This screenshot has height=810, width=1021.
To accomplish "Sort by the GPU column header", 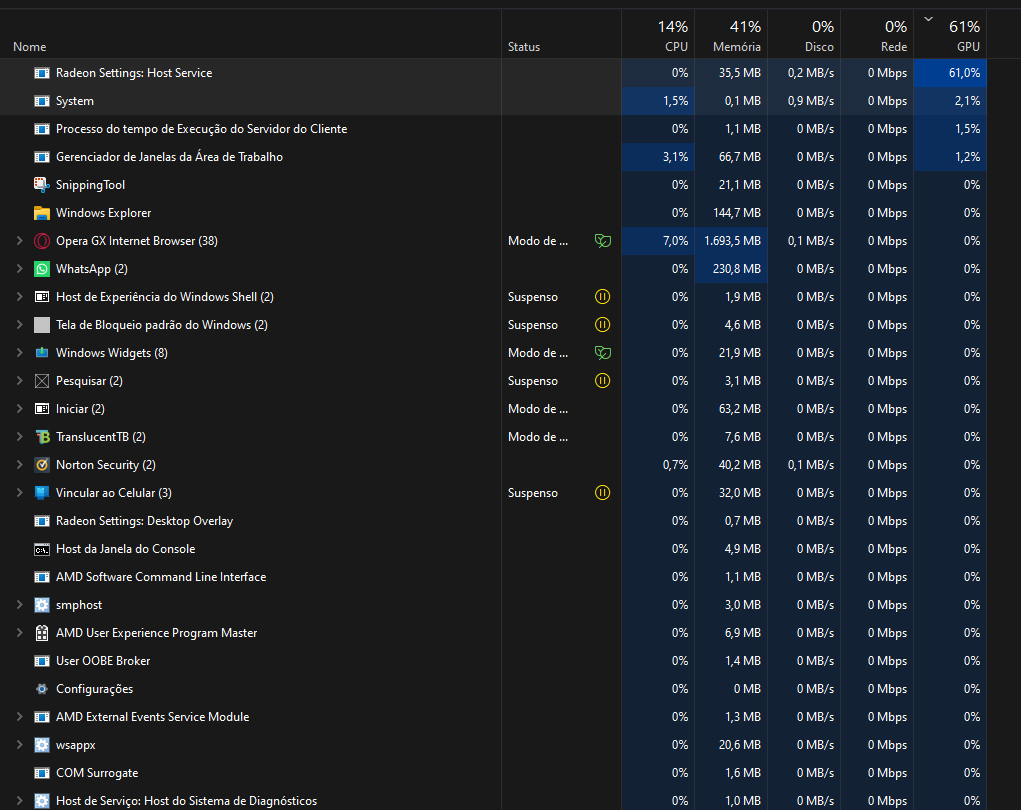I will [950, 34].
